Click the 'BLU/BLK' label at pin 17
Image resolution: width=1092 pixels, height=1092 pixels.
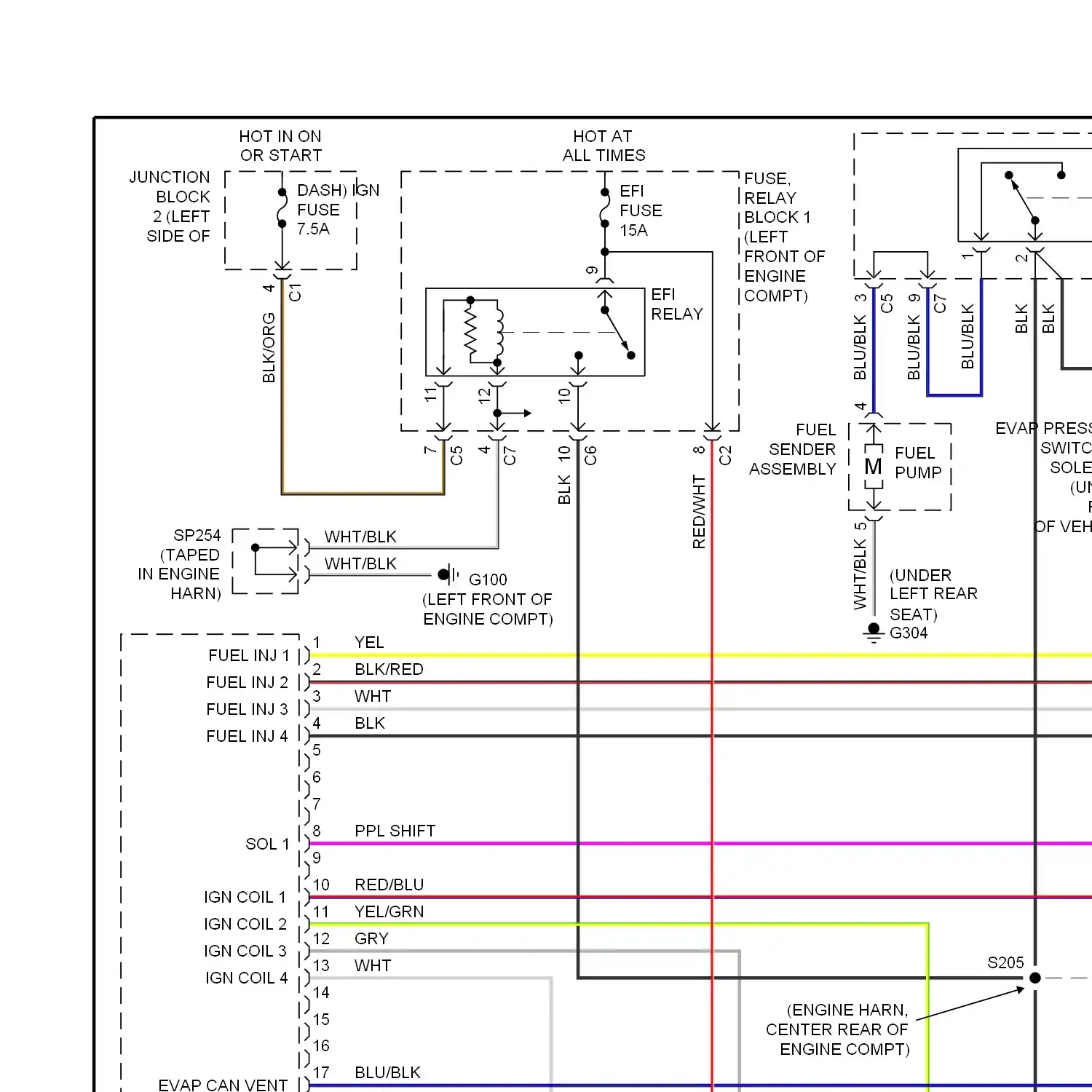tap(387, 1072)
